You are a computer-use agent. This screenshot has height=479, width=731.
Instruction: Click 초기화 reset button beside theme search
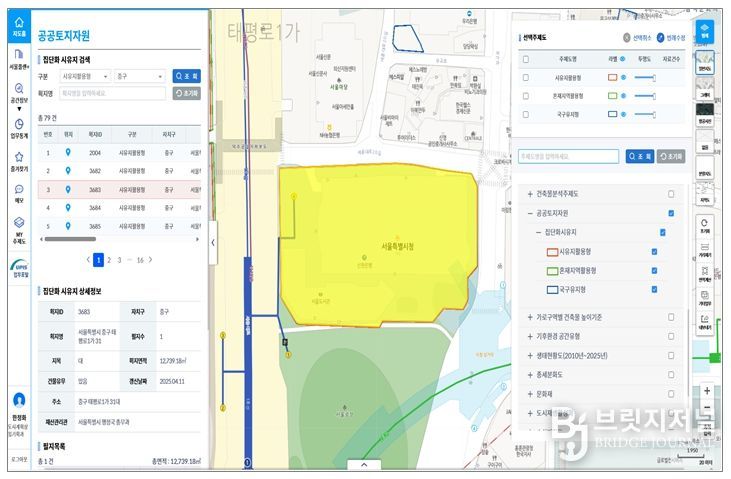click(x=671, y=157)
